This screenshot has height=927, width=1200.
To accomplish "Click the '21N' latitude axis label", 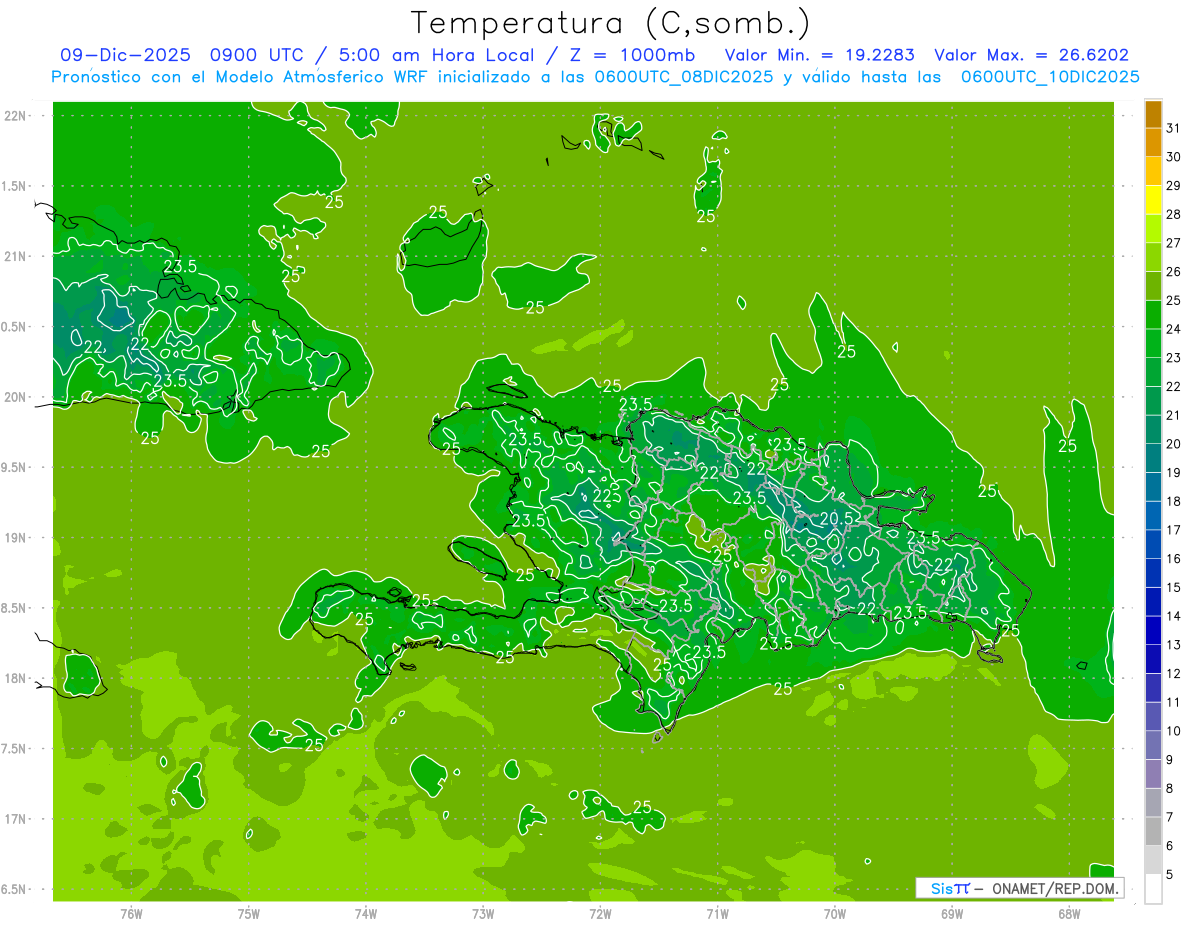I will (x=15, y=256).
